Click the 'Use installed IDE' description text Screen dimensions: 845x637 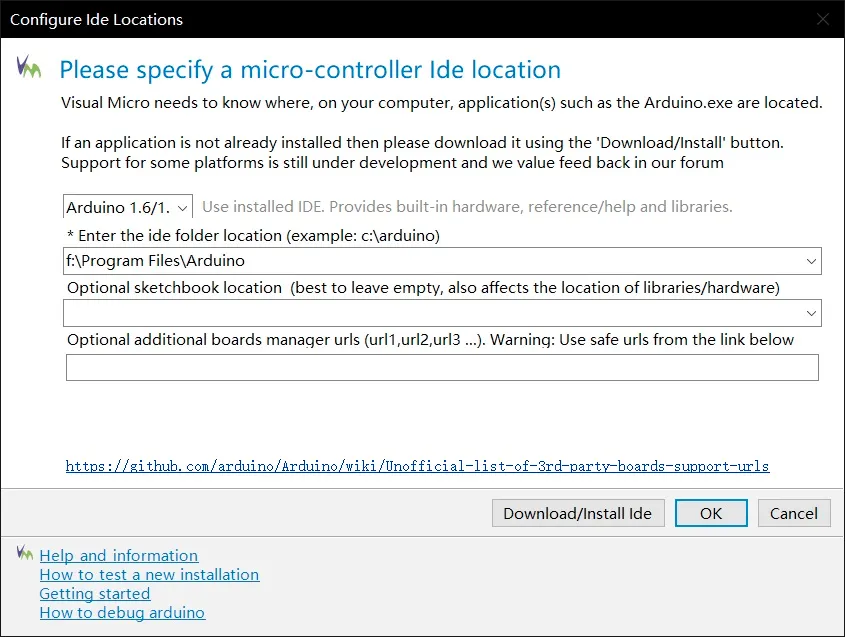tap(467, 207)
